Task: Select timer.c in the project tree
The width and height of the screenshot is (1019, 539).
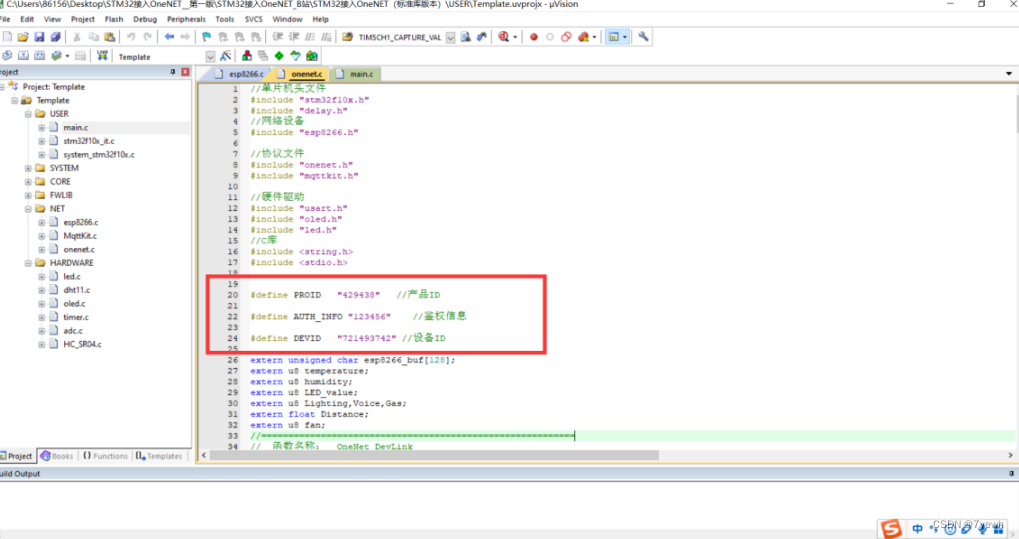Action: point(76,317)
